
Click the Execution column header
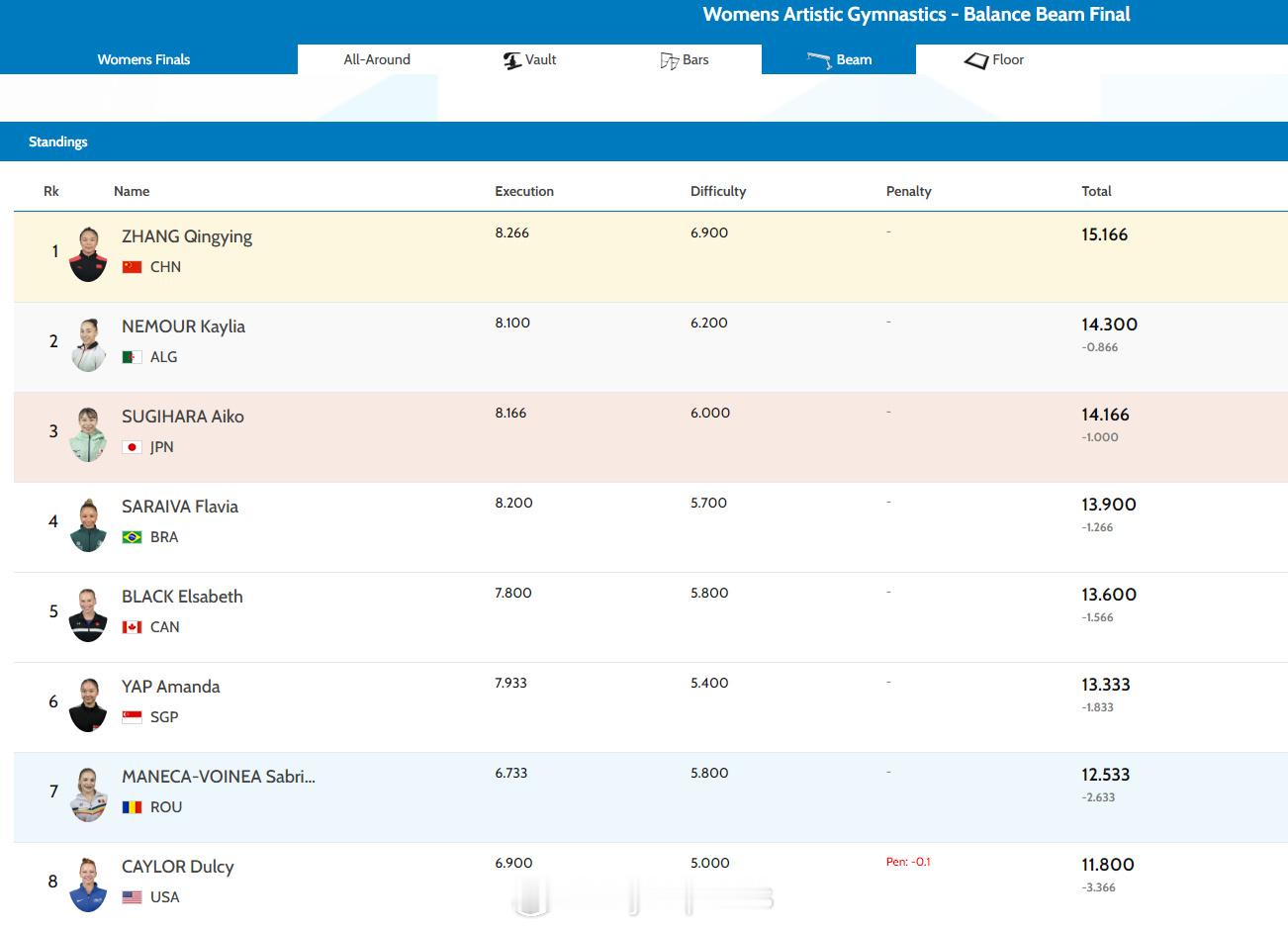[x=524, y=191]
